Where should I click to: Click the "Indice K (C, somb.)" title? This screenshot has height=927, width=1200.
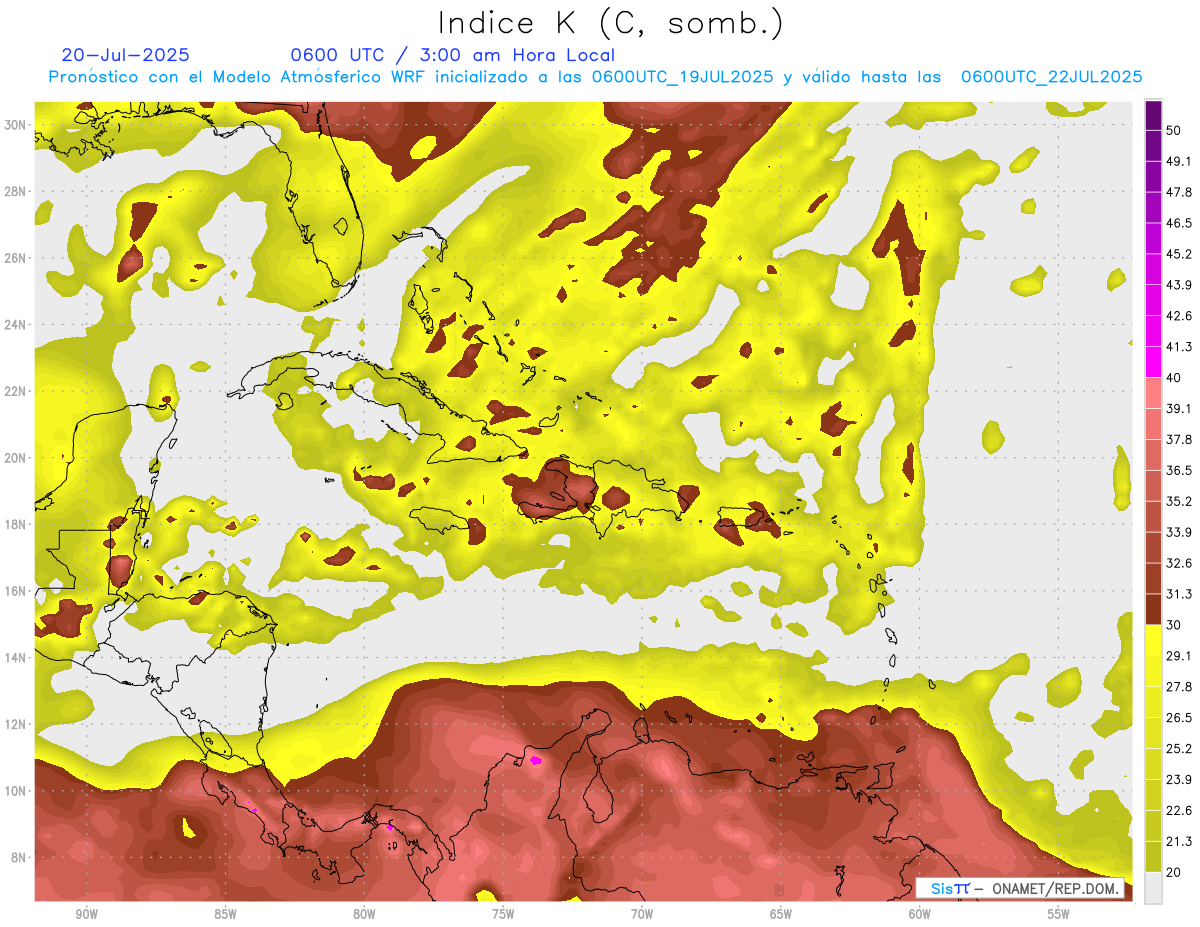[611, 23]
